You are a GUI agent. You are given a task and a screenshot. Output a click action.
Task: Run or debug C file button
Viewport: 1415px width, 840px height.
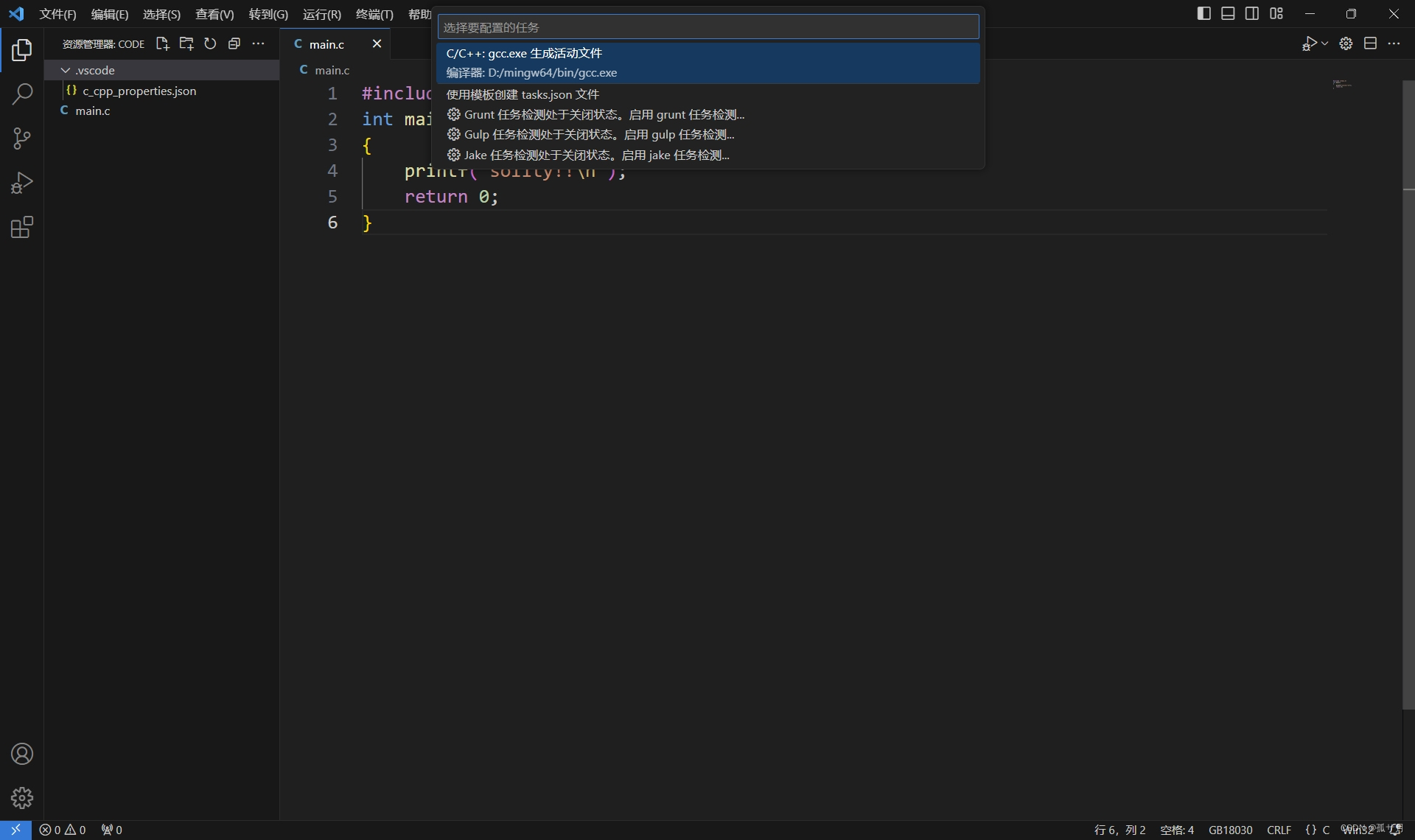[x=1309, y=44]
